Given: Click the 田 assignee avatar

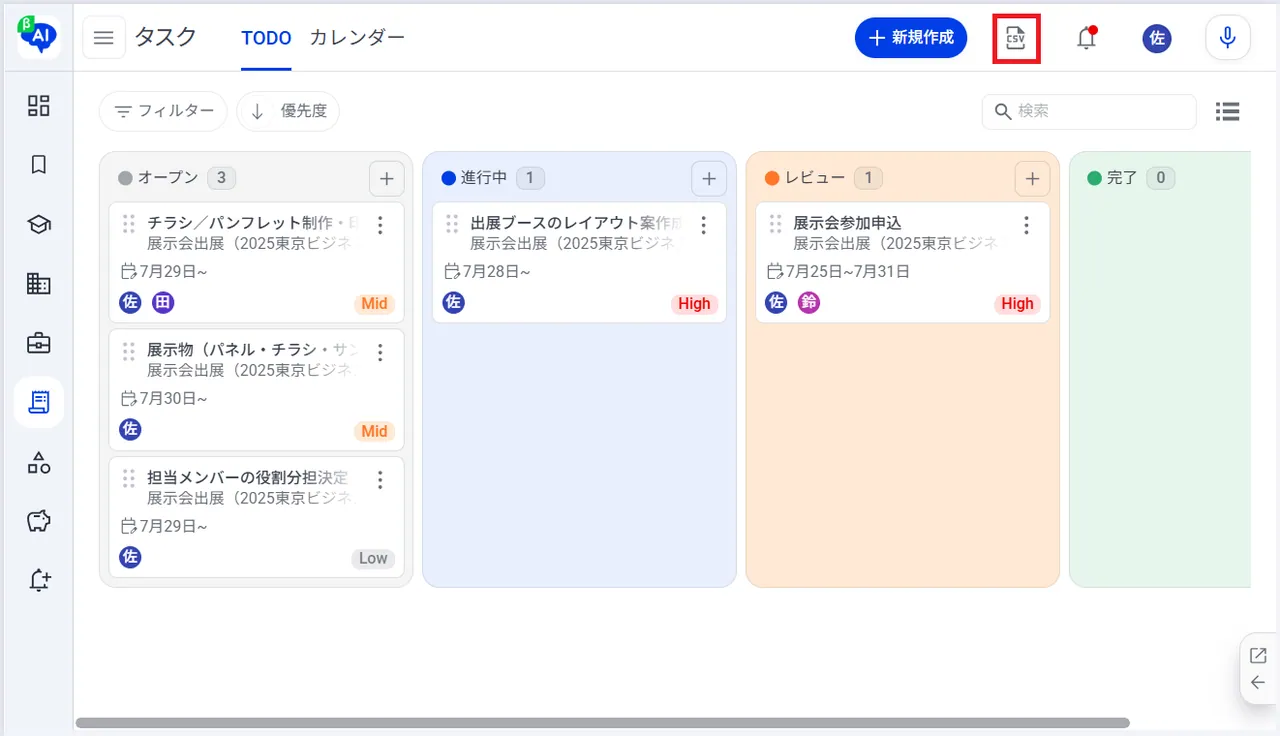Looking at the screenshot, I should pos(163,303).
